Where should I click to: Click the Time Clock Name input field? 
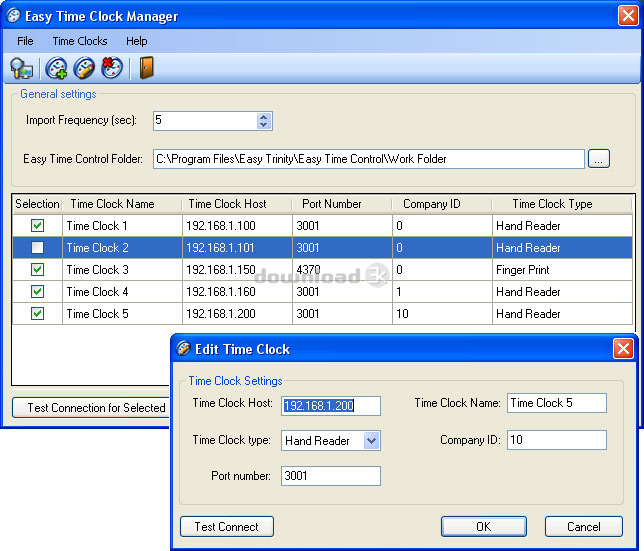pyautogui.click(x=557, y=403)
